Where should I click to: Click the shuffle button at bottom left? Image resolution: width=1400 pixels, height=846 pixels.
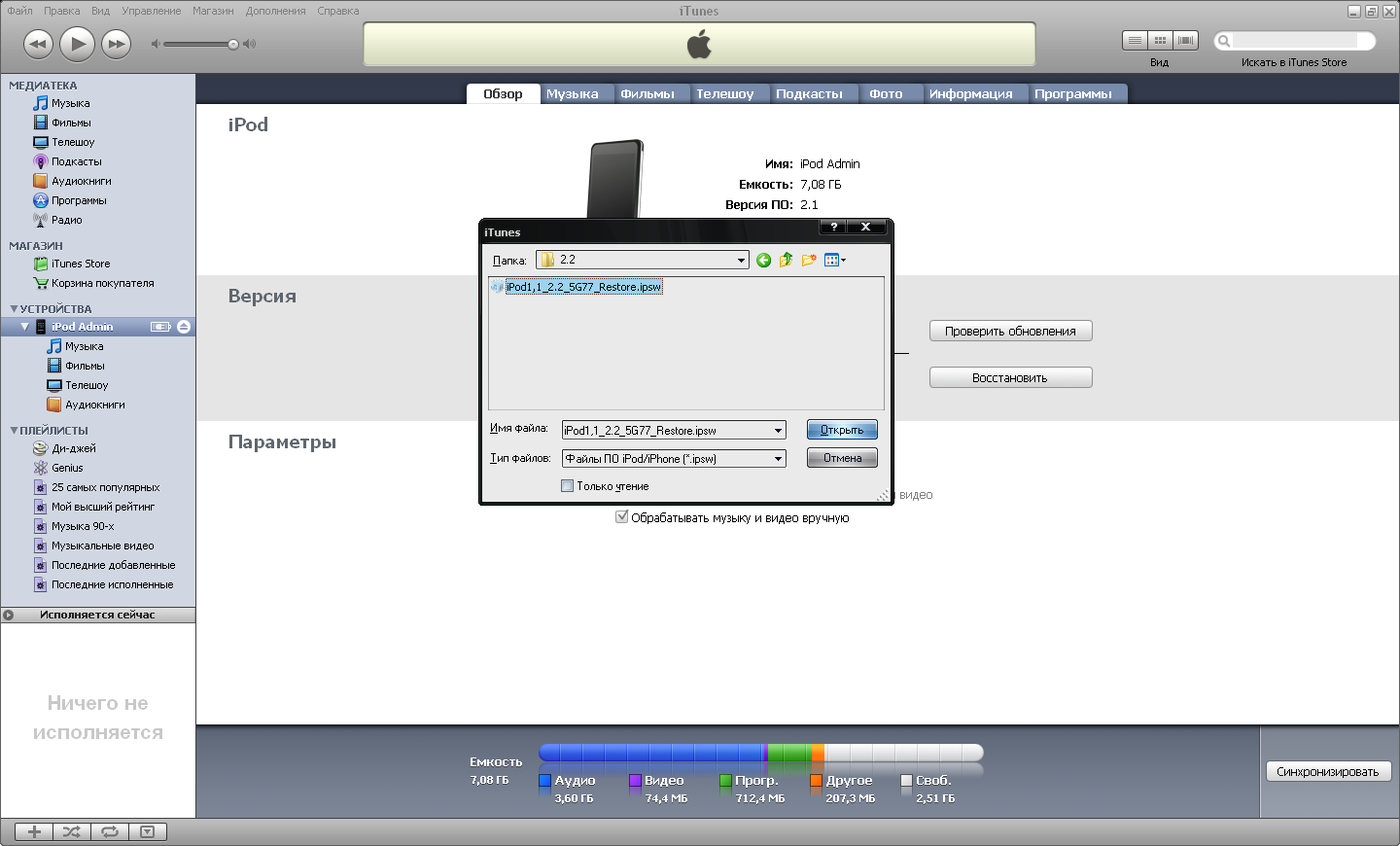[72, 831]
